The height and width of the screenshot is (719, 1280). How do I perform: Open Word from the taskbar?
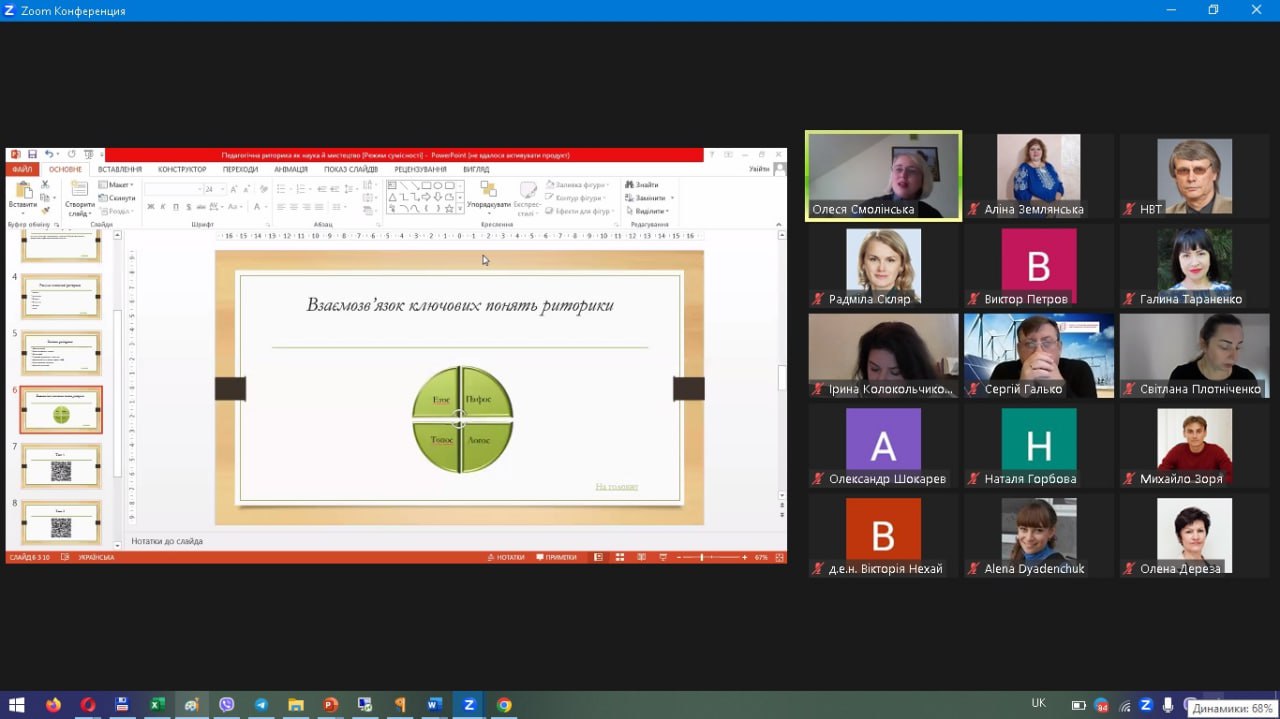pyautogui.click(x=434, y=704)
